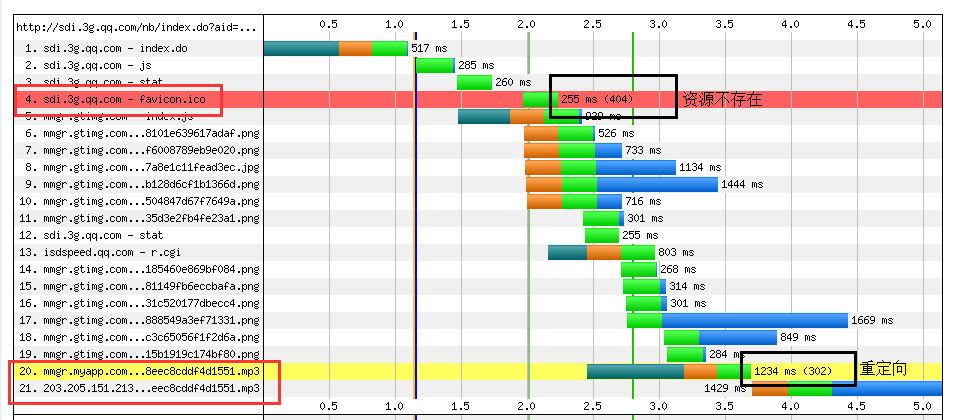954x420 pixels.
Task: Click the 1134 ms duration label
Action: click(x=700, y=167)
